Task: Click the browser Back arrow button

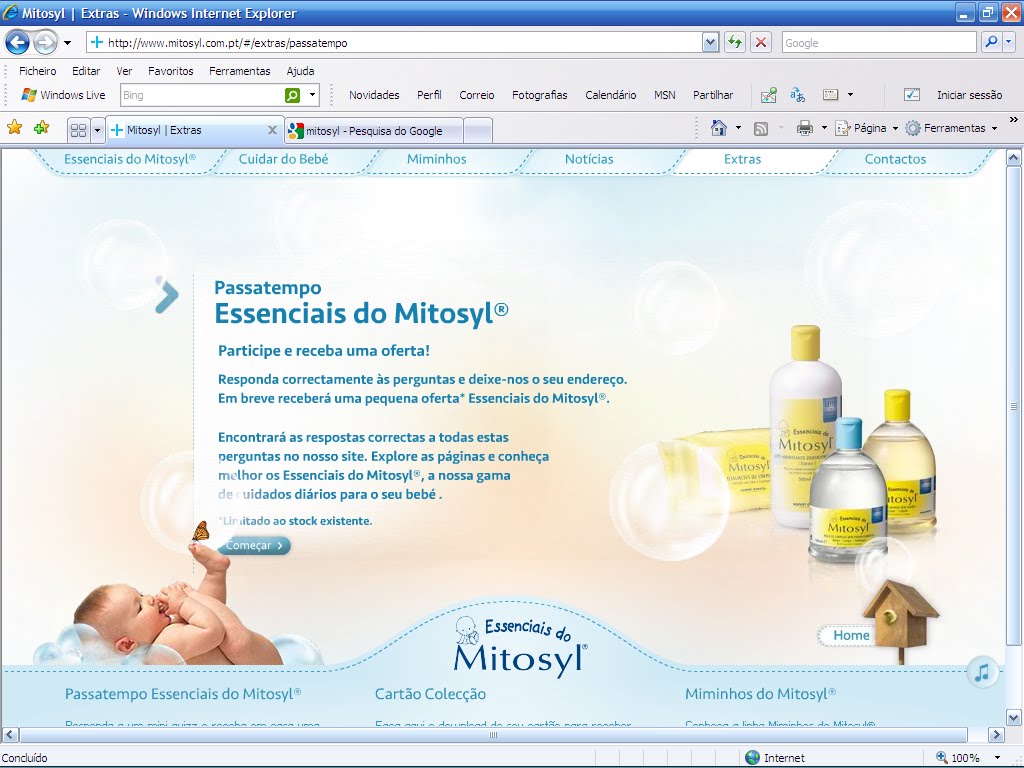Action: pyautogui.click(x=18, y=43)
